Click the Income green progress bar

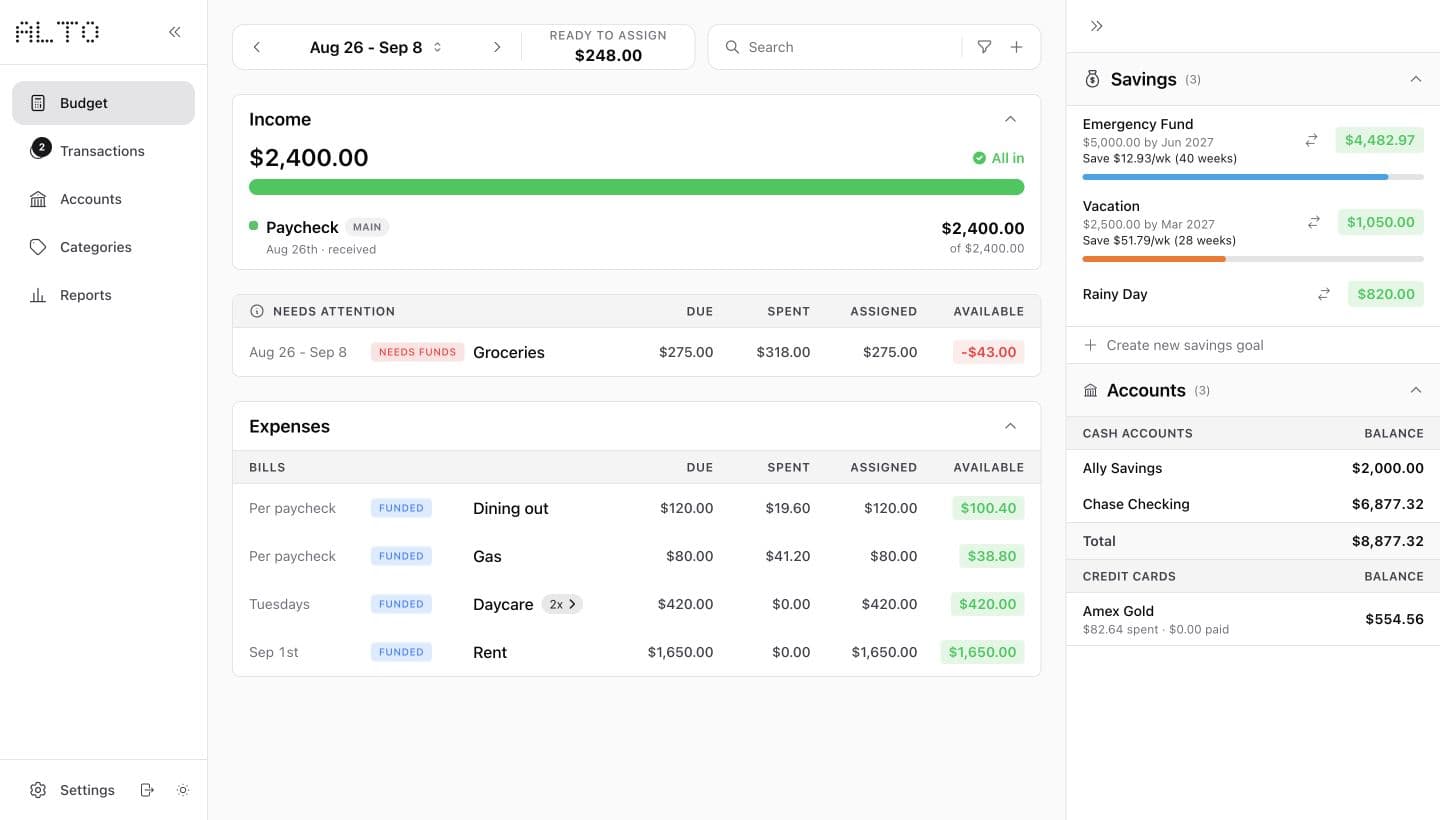point(636,187)
